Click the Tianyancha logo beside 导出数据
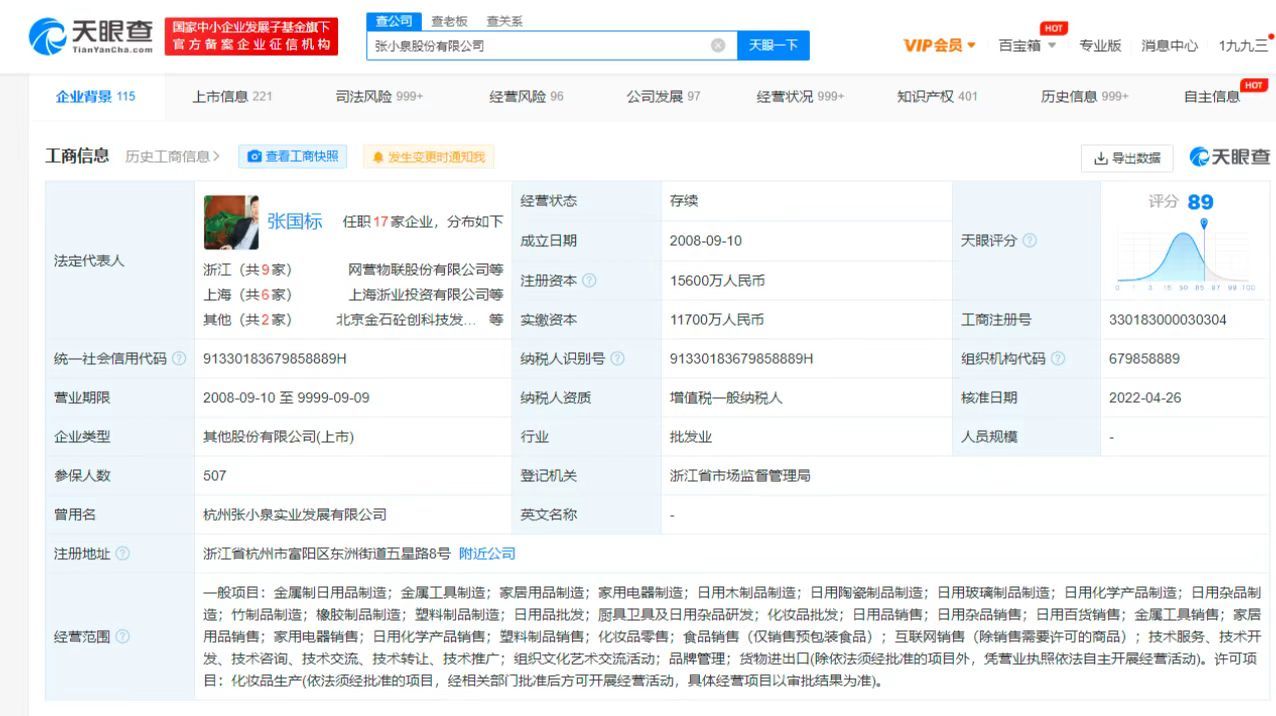Image resolution: width=1276 pixels, height=716 pixels. tap(1230, 157)
